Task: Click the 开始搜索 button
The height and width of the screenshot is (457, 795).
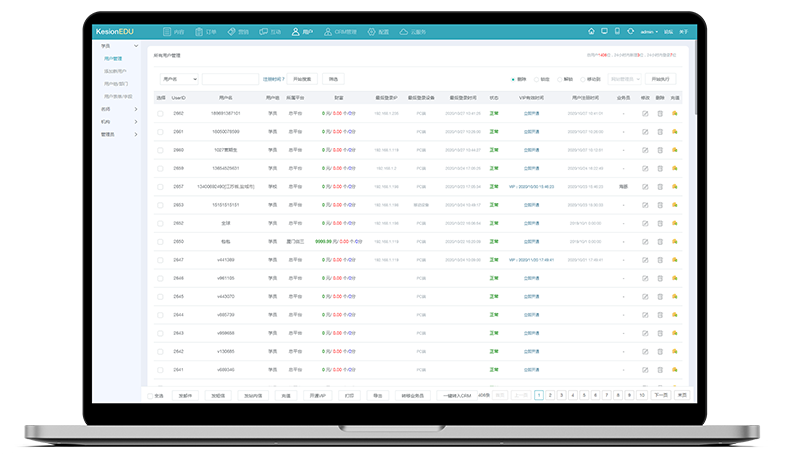Action: pos(302,78)
